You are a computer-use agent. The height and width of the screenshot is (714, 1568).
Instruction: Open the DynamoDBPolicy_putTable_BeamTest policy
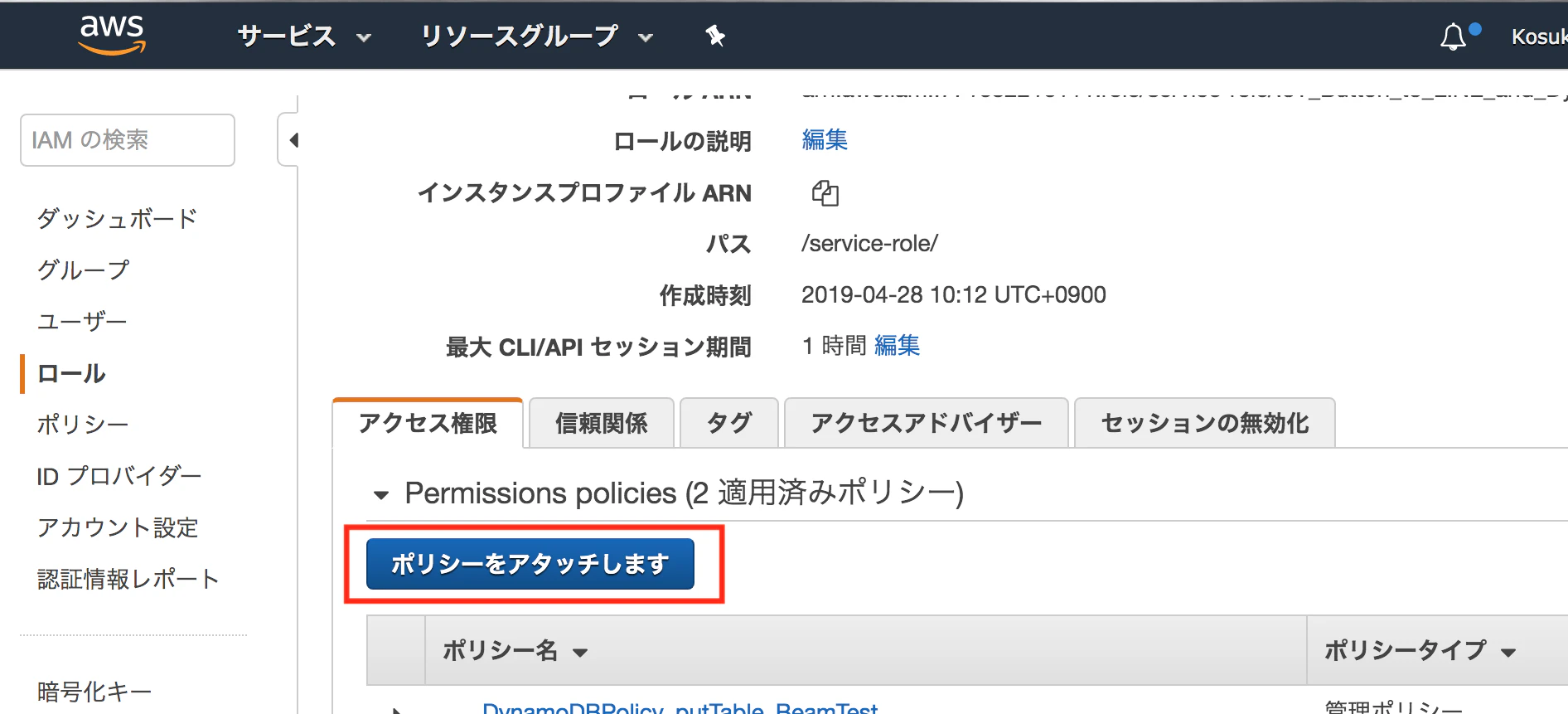click(x=680, y=709)
